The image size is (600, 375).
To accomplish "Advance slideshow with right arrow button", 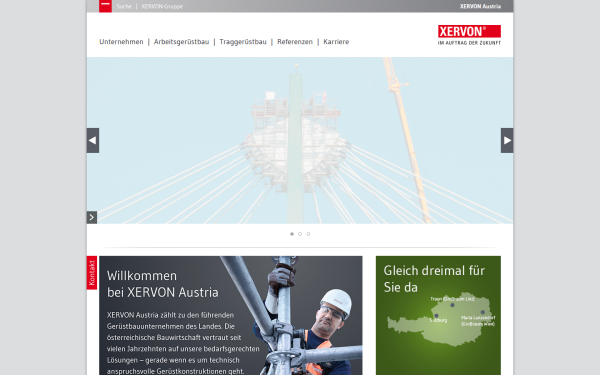I will [507, 140].
